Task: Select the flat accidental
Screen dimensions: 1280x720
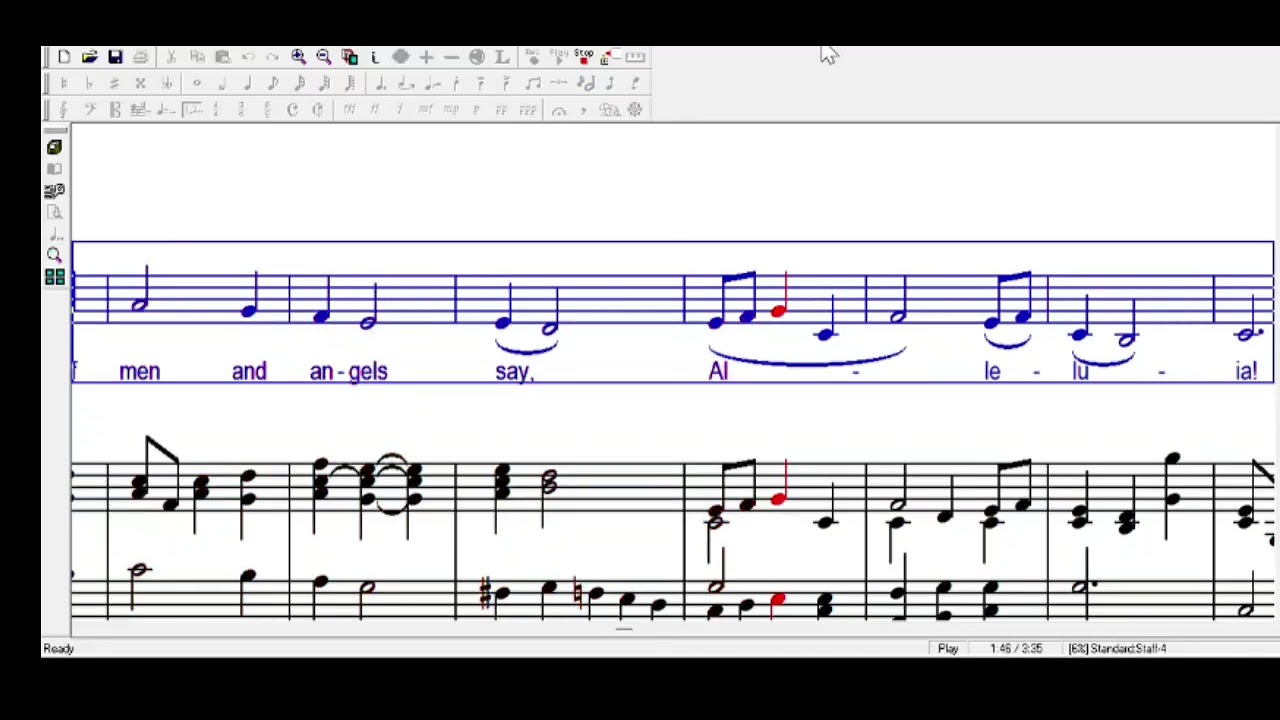Action: pos(88,83)
